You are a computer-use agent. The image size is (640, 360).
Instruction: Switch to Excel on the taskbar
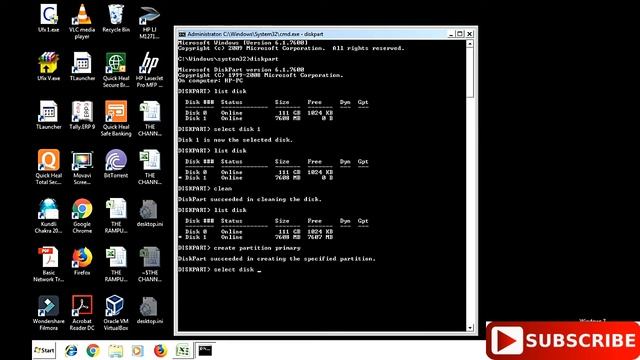point(182,350)
